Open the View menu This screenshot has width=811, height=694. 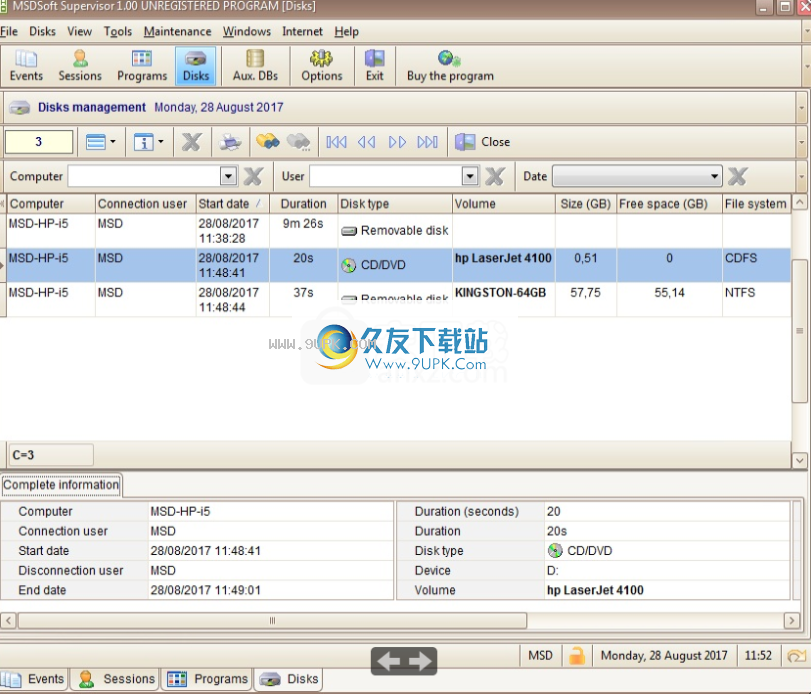click(80, 32)
